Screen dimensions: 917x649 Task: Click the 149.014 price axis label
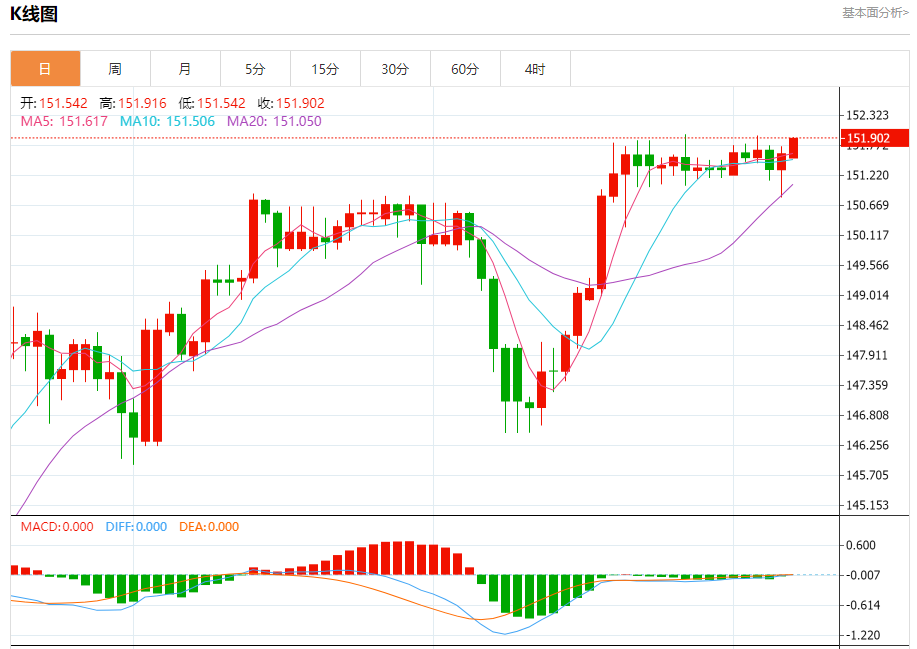(x=867, y=295)
